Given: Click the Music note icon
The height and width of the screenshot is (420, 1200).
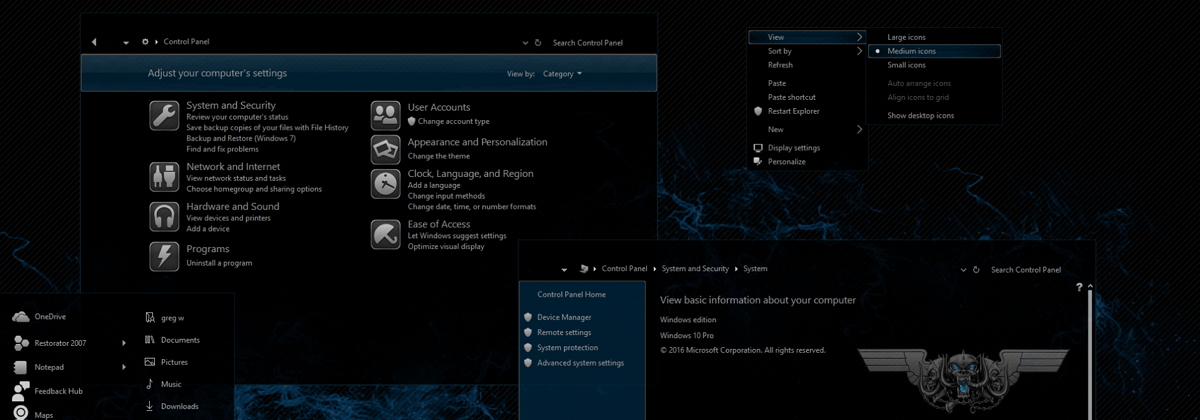Looking at the screenshot, I should tap(150, 384).
